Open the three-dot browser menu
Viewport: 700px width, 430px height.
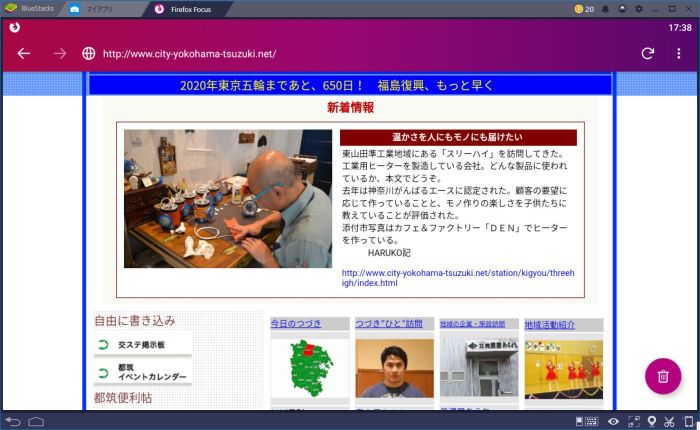pos(679,53)
